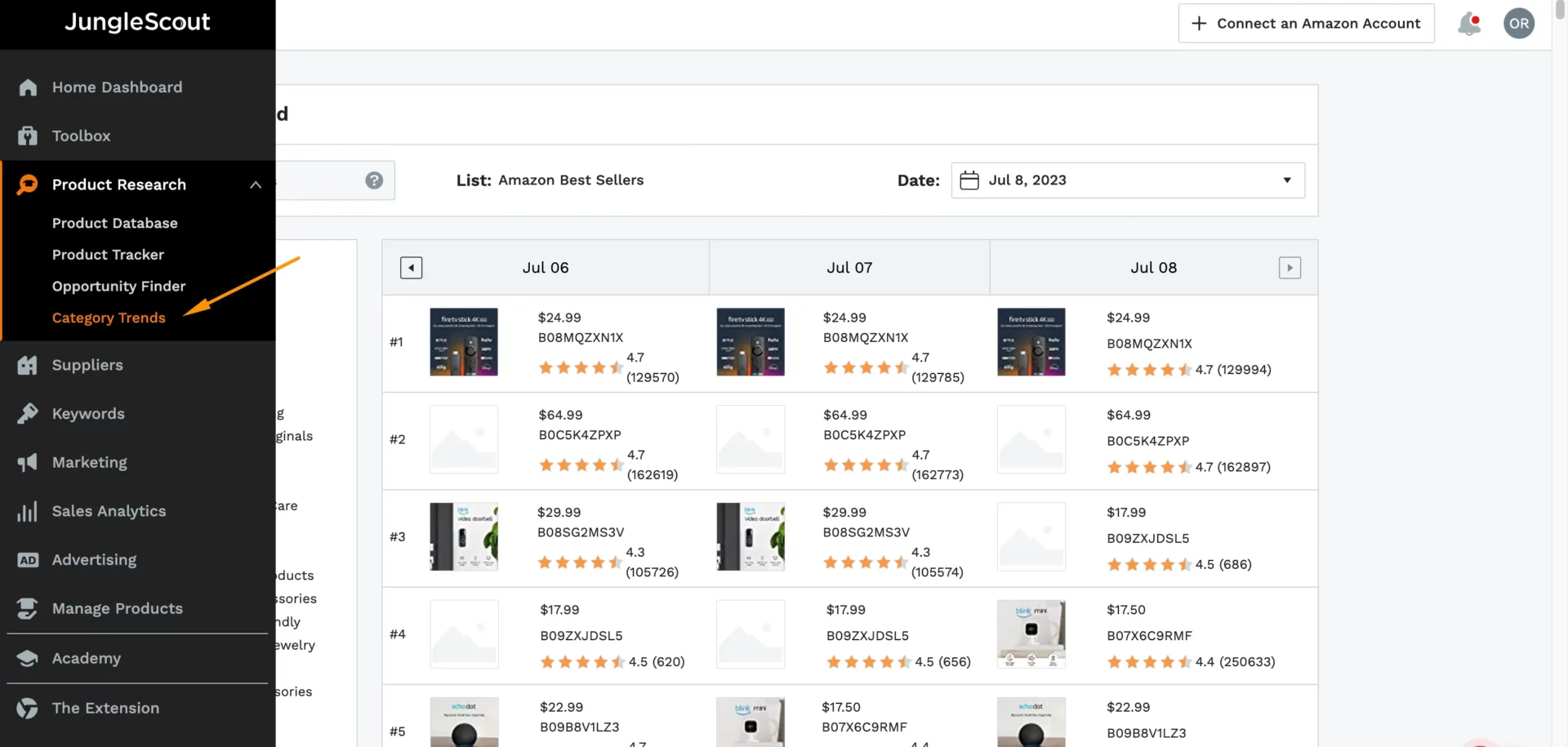Image resolution: width=1568 pixels, height=747 pixels.
Task: Open the notifications bell
Action: [1469, 24]
